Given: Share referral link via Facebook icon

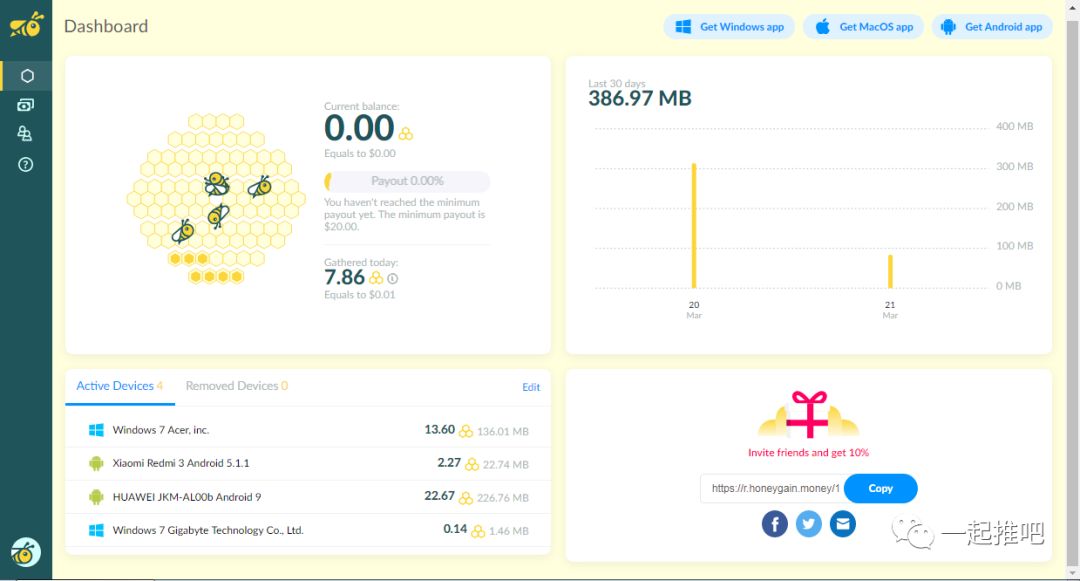Looking at the screenshot, I should click(x=775, y=525).
